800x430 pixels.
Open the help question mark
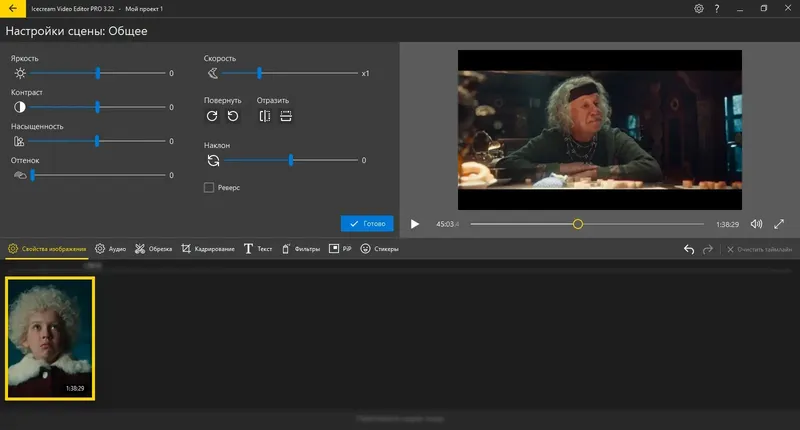(716, 9)
